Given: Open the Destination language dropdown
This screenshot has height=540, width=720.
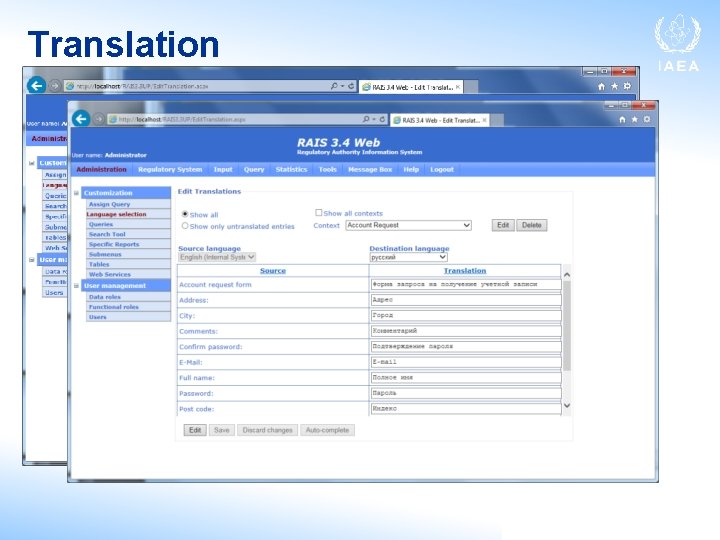Looking at the screenshot, I should point(408,257).
